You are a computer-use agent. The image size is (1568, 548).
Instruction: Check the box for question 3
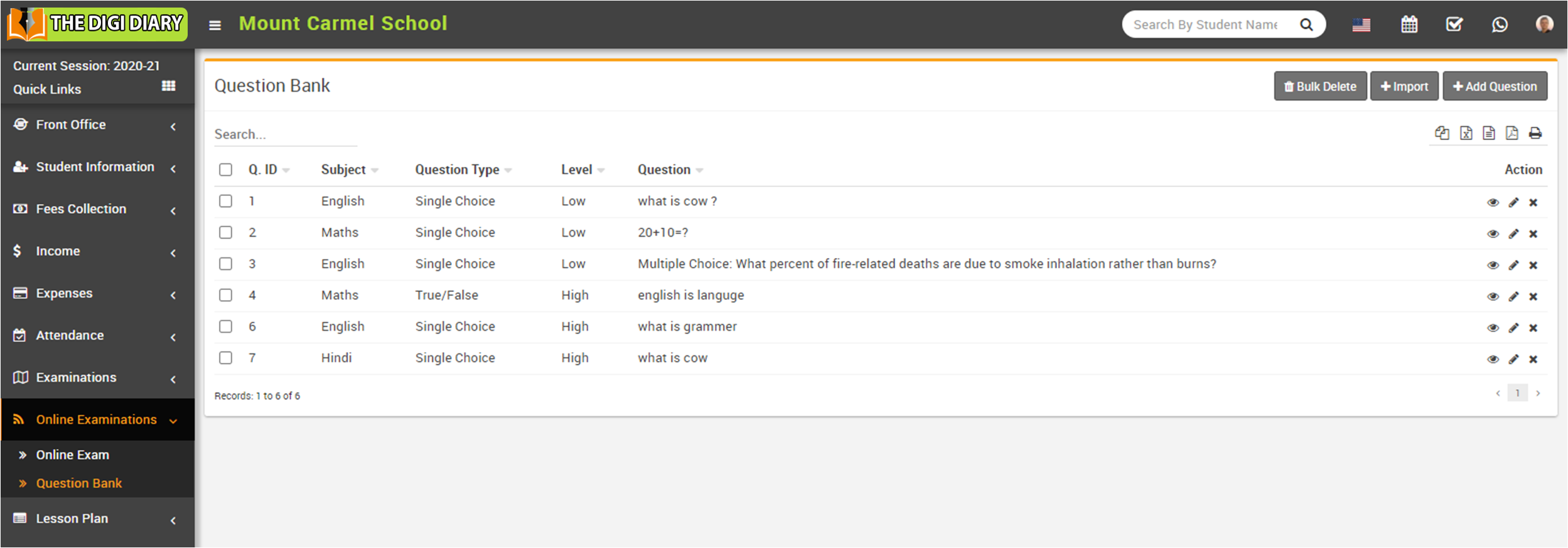coord(225,264)
